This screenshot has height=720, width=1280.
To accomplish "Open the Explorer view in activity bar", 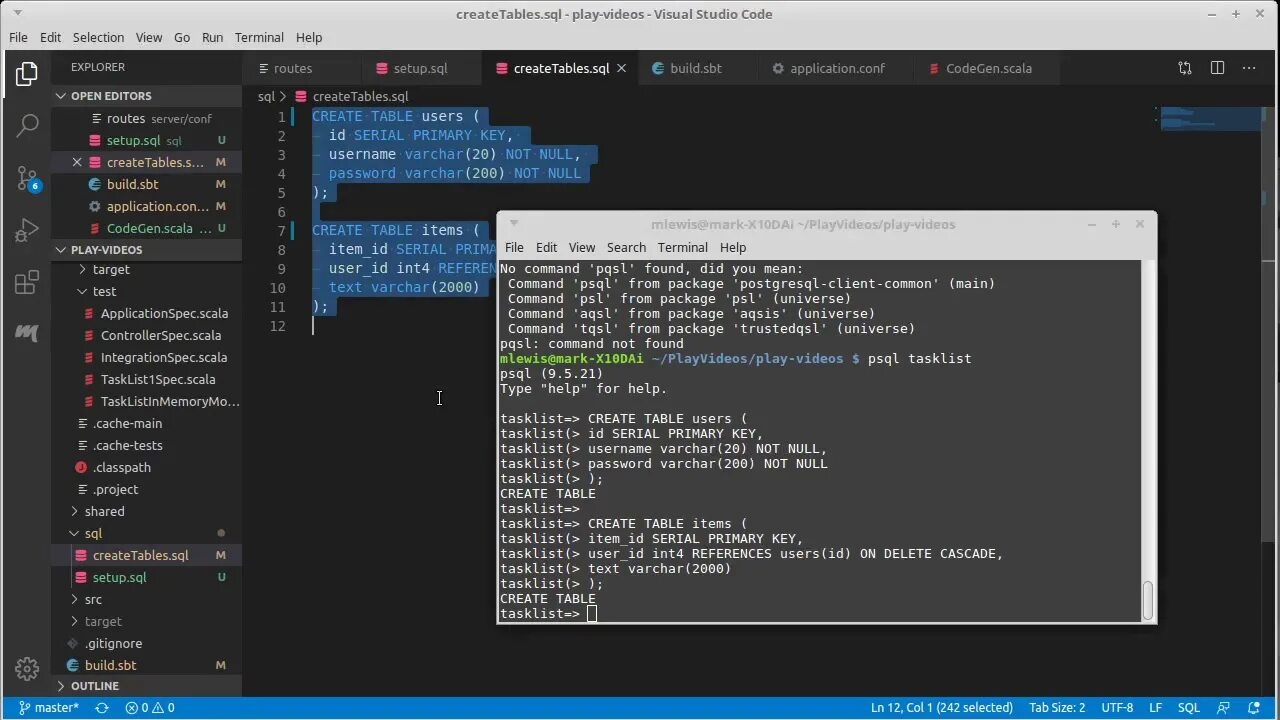I will pyautogui.click(x=27, y=73).
